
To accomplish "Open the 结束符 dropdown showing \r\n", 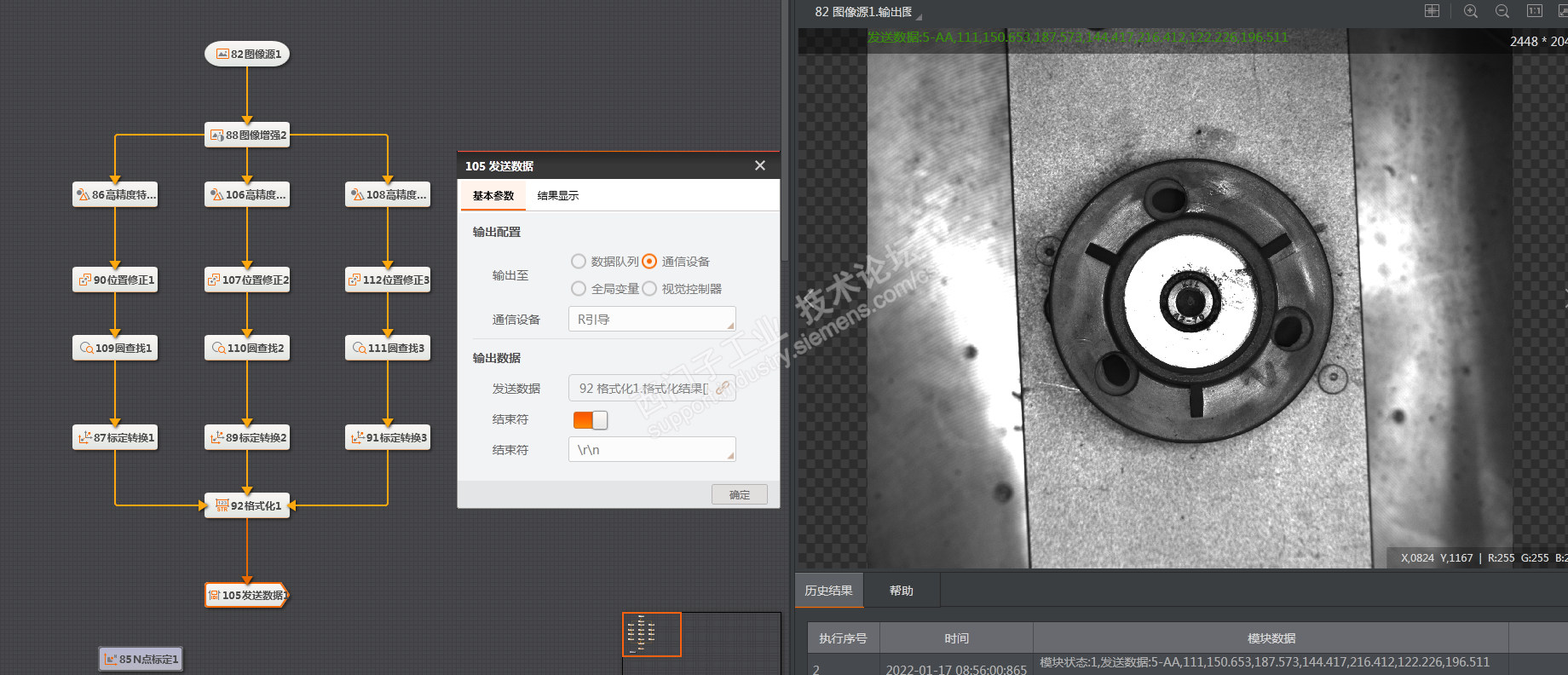I will pos(652,449).
